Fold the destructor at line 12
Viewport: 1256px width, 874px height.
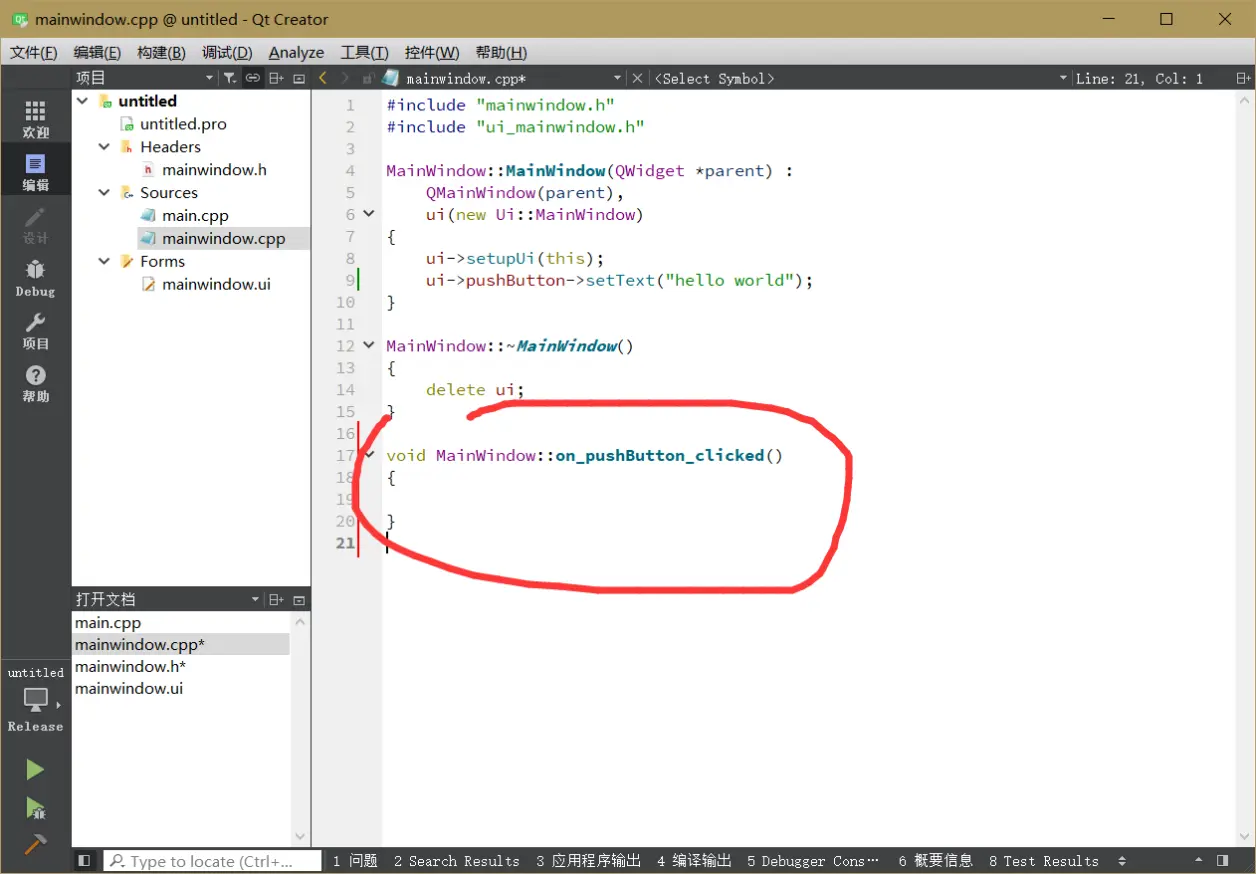coord(369,345)
